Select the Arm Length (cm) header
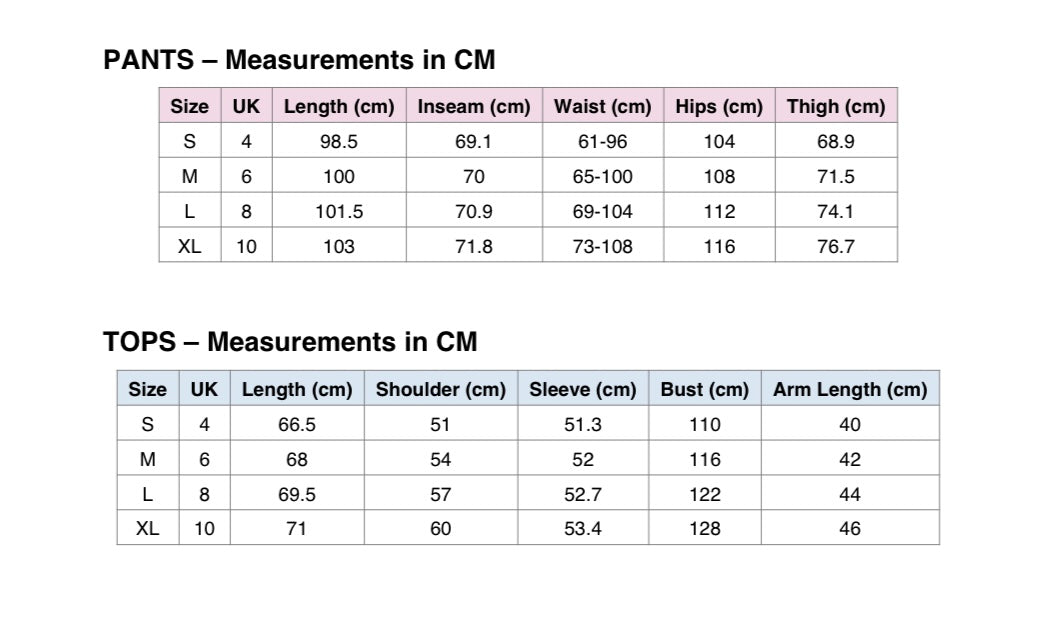 849,390
